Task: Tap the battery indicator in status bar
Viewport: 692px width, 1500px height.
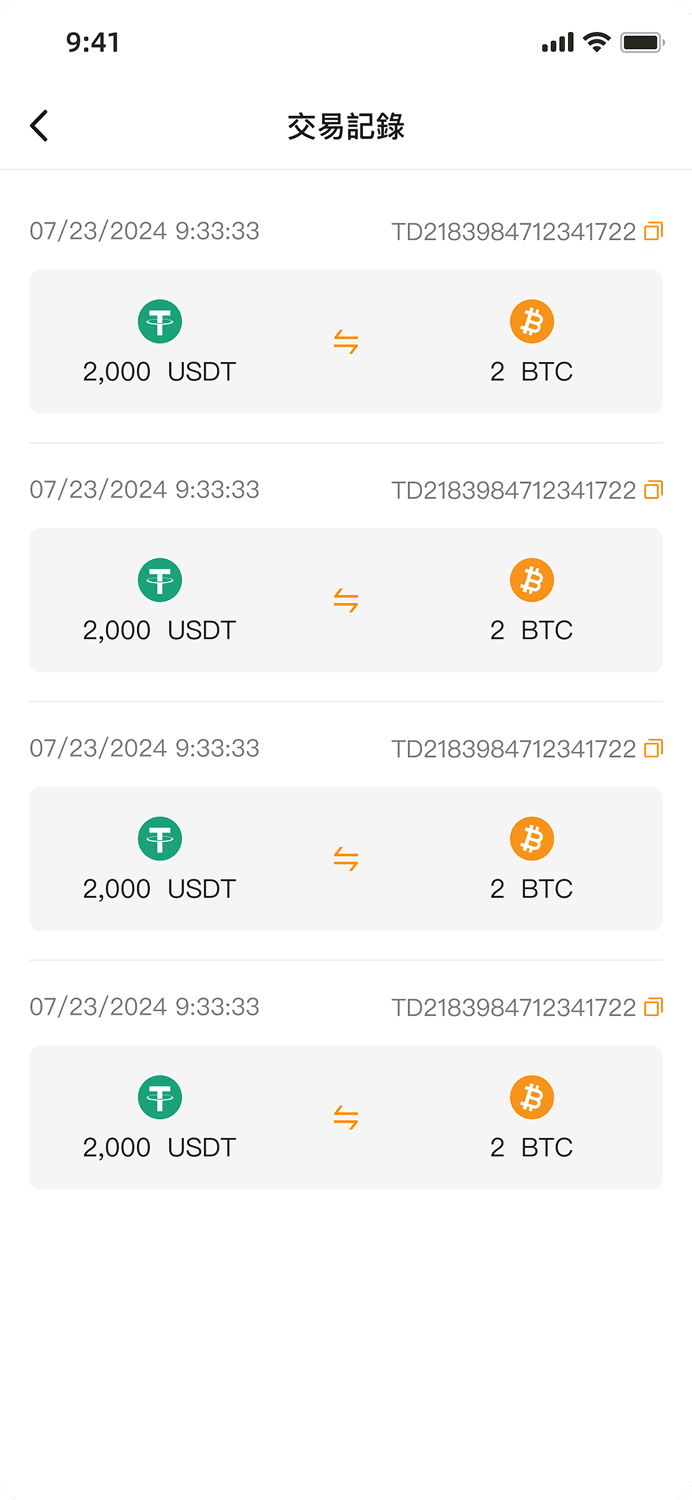Action: [642, 42]
